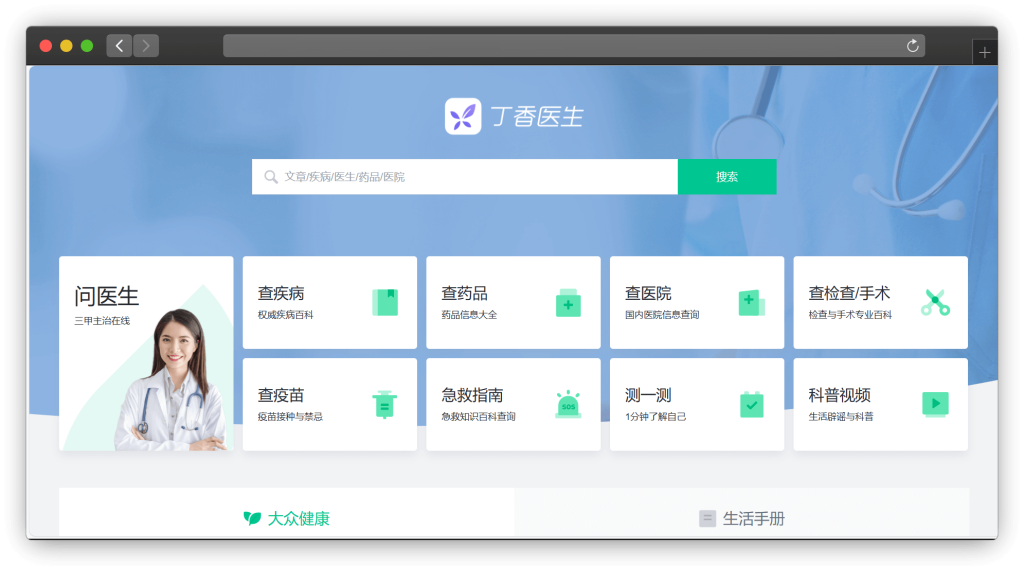Click the doctor photo in 问医生 card
This screenshot has width=1024, height=566.
tap(173, 380)
